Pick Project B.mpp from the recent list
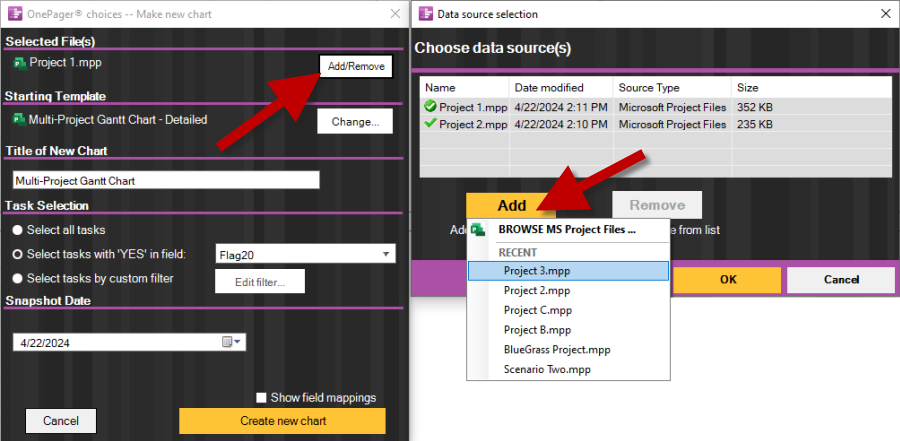The image size is (900, 441). (x=568, y=330)
